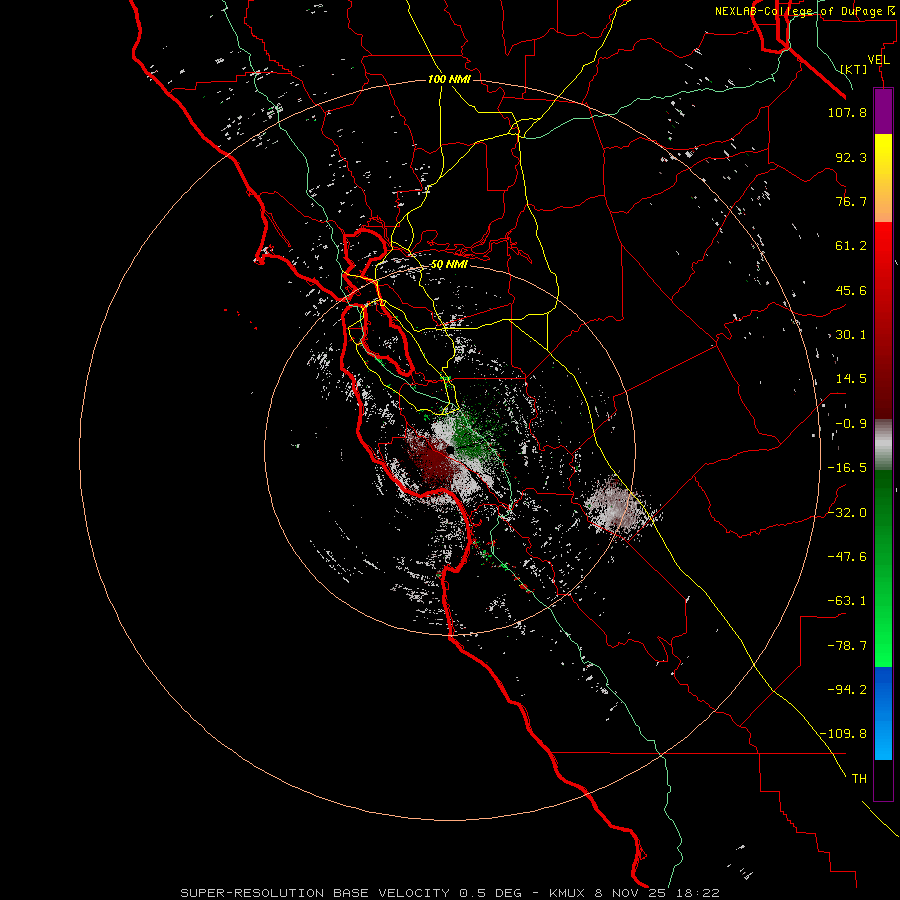Select the -16.5 legend value
This screenshot has height=900, width=900.
pyautogui.click(x=847, y=468)
